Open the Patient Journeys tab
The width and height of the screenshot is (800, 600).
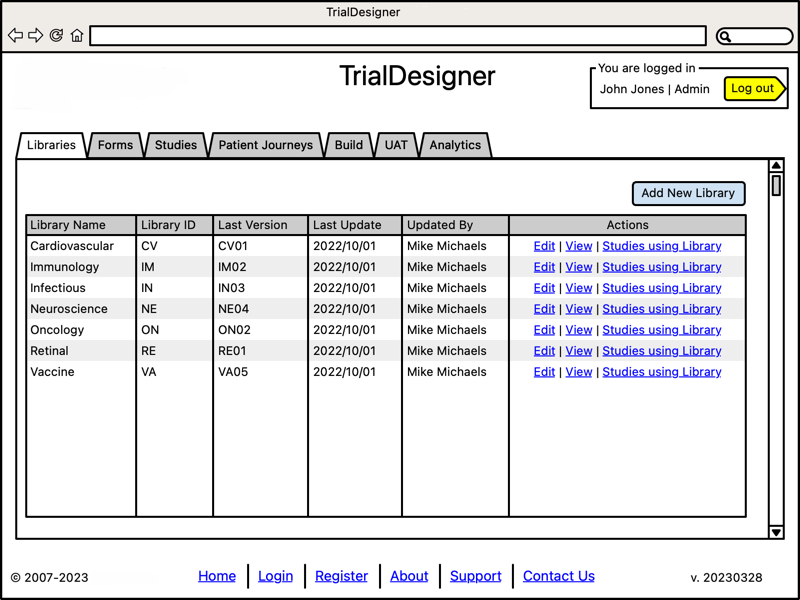(265, 145)
